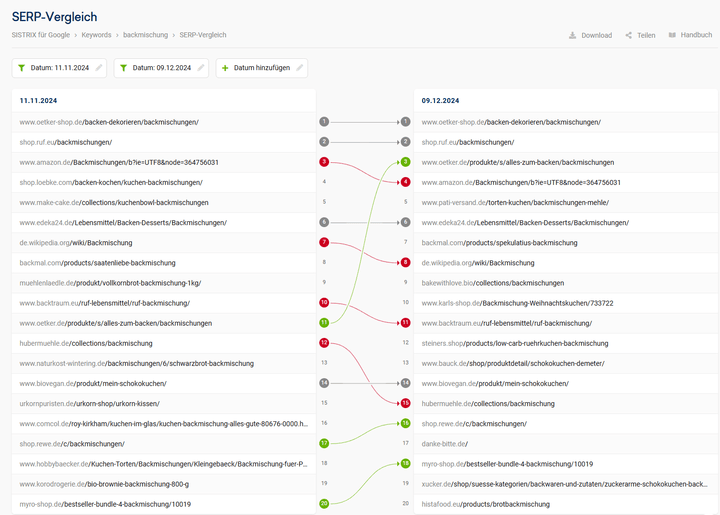
Task: Open www.pati-versand.de backmischungen-mehle link
Action: tap(515, 203)
